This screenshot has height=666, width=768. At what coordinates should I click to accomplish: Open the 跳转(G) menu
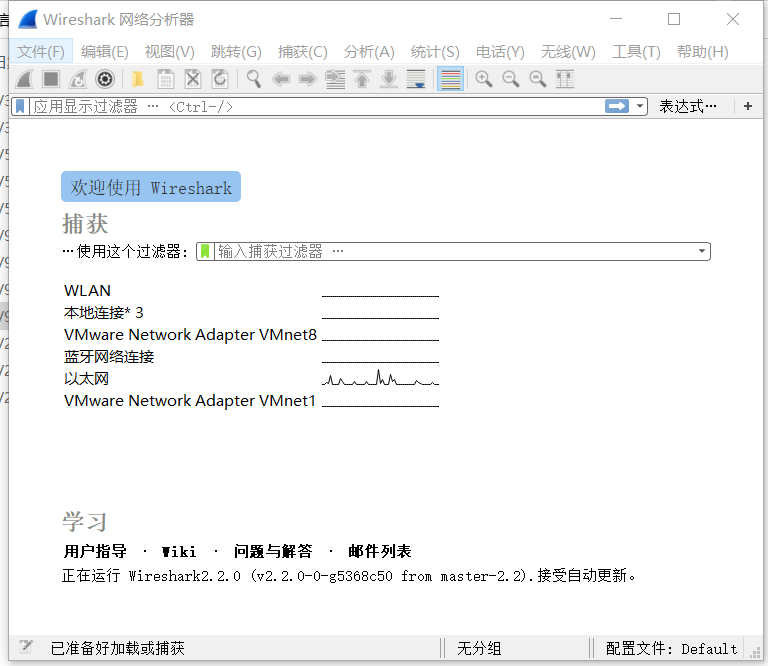236,51
